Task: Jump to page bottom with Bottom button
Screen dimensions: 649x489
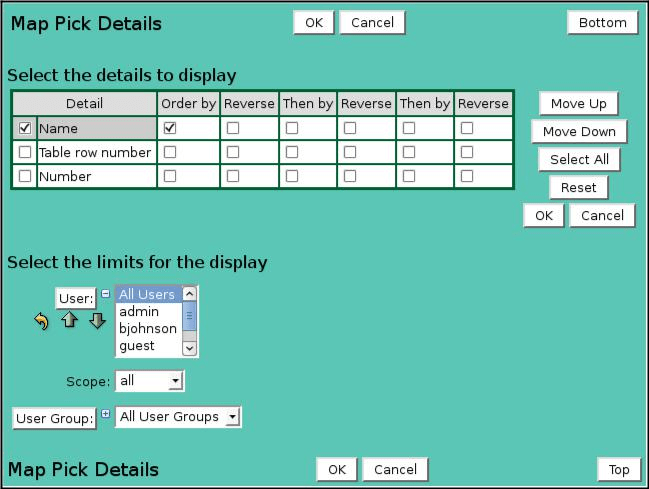Action: point(602,22)
